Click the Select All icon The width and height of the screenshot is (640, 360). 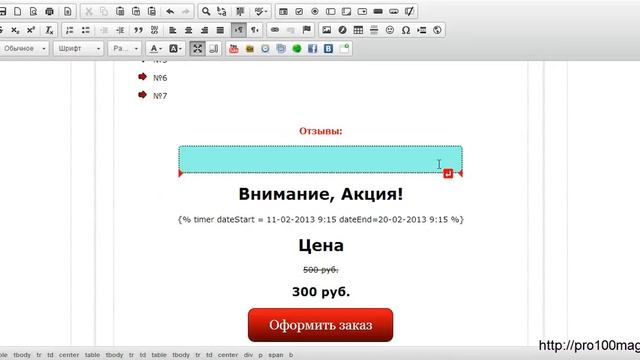tap(240, 11)
